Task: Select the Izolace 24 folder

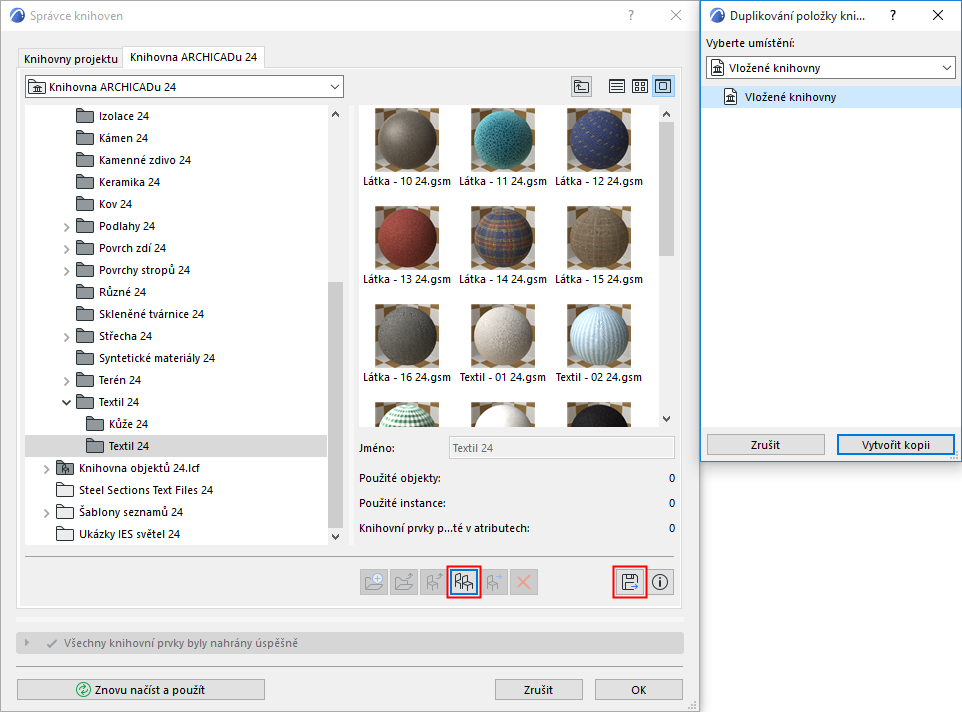Action: click(112, 116)
